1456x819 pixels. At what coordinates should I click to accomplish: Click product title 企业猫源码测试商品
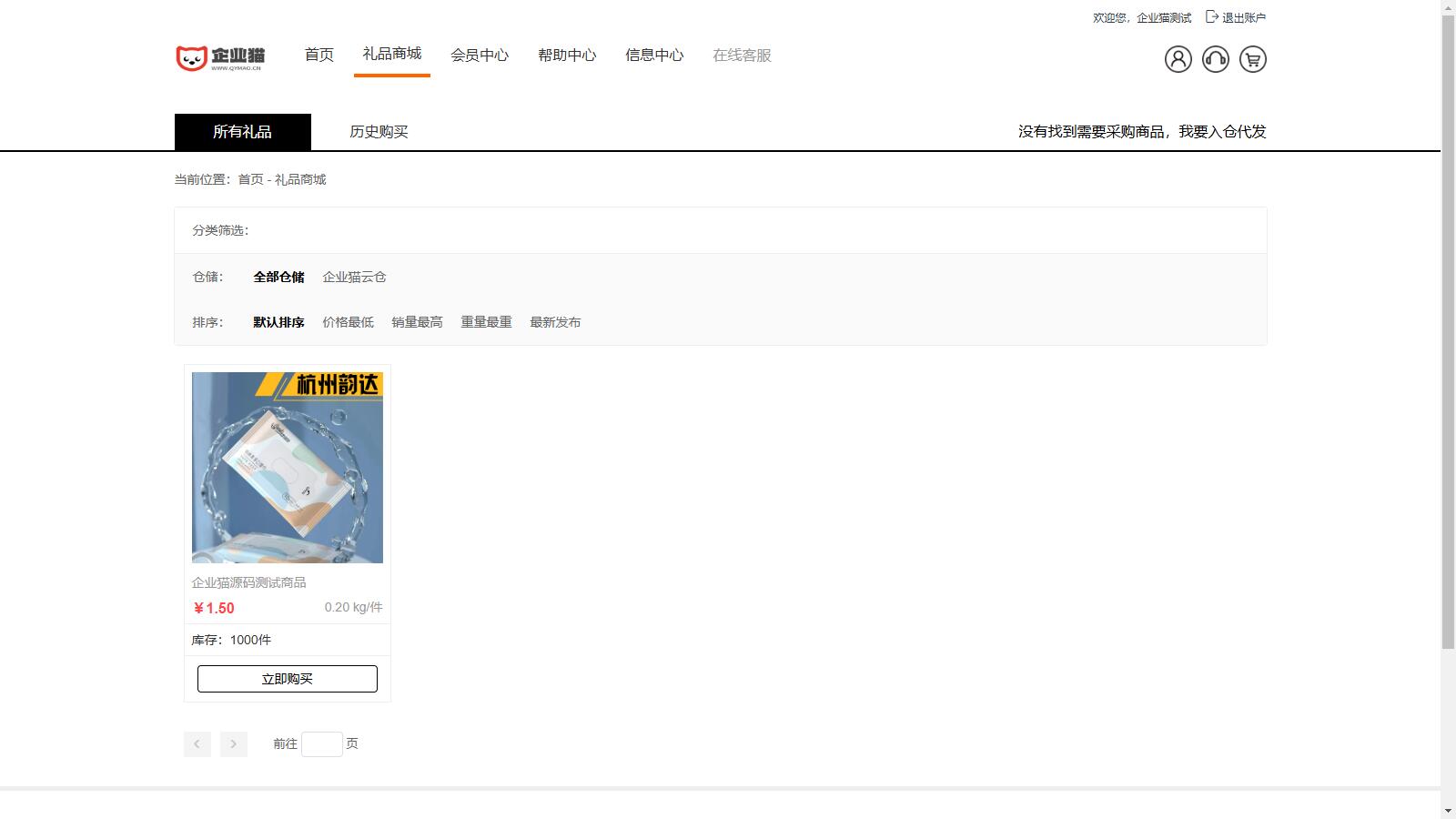tap(248, 582)
